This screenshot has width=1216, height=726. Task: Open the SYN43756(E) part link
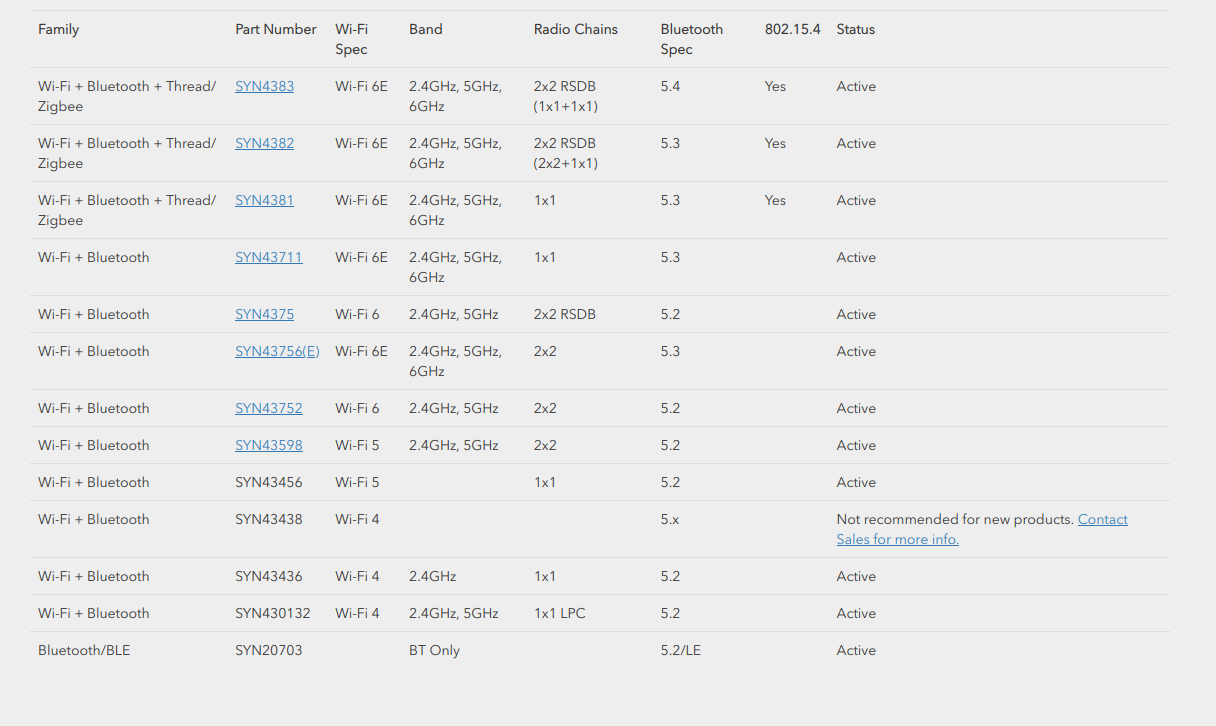pyautogui.click(x=277, y=351)
